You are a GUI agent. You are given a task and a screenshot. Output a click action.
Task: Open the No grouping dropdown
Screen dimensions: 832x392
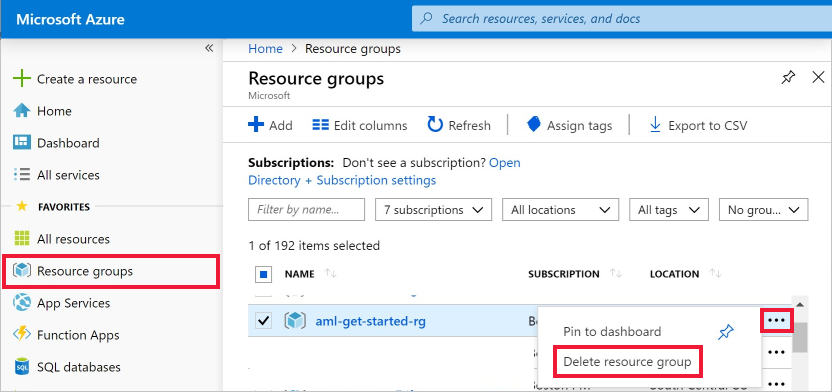click(764, 210)
